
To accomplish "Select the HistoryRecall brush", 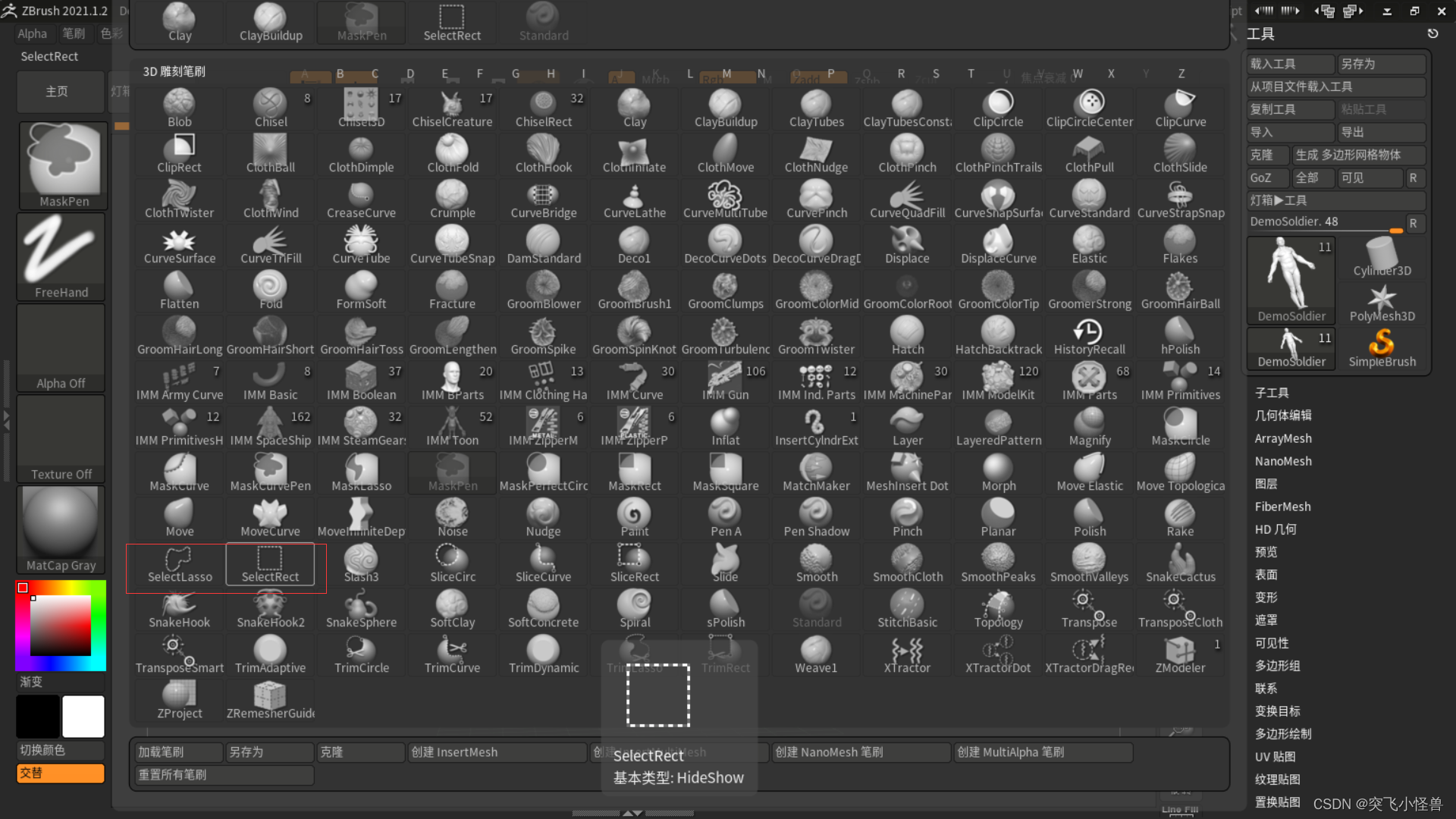I will [x=1089, y=337].
